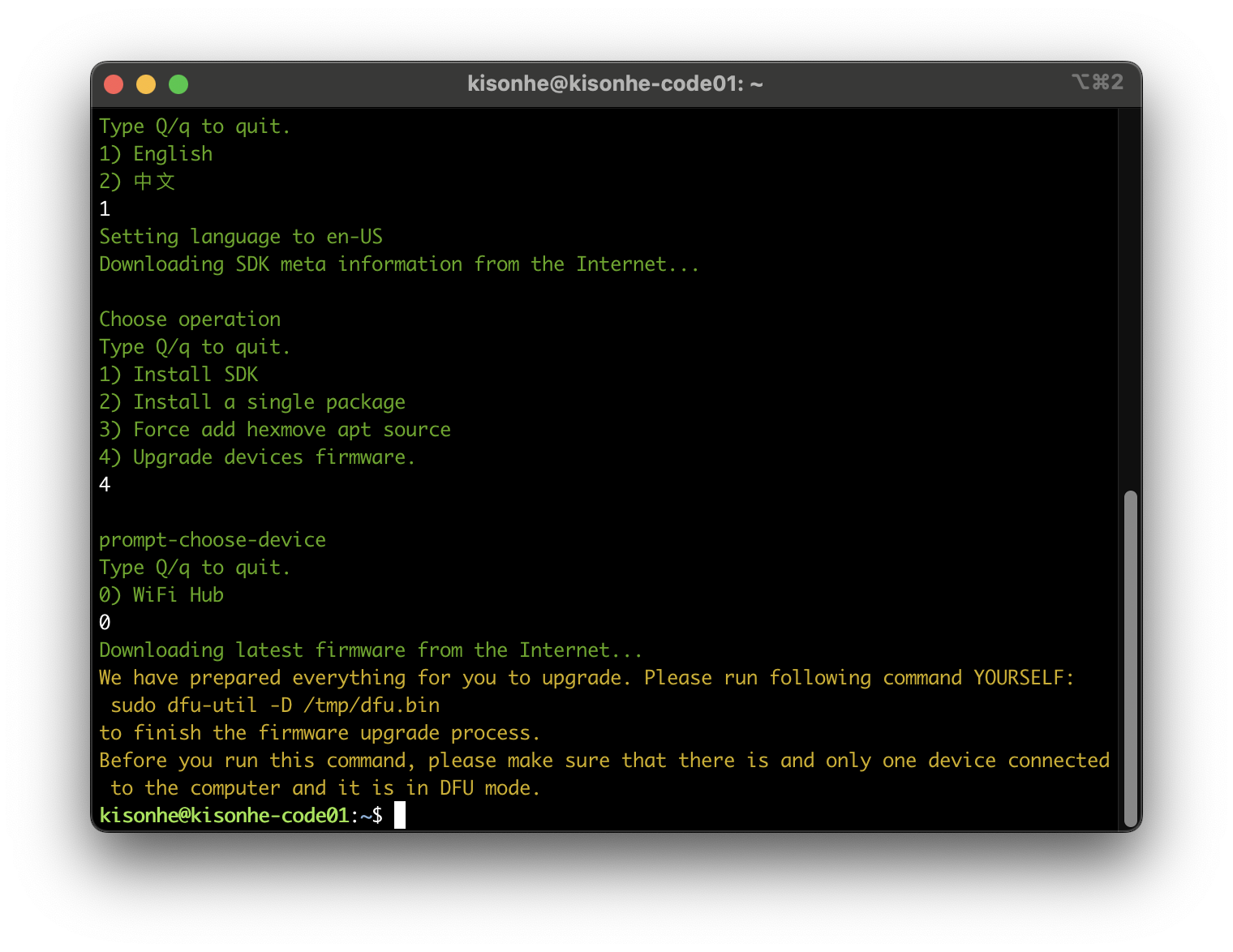Maximize terminal using the green button
Viewport: 1233px width, 952px height.
178,84
